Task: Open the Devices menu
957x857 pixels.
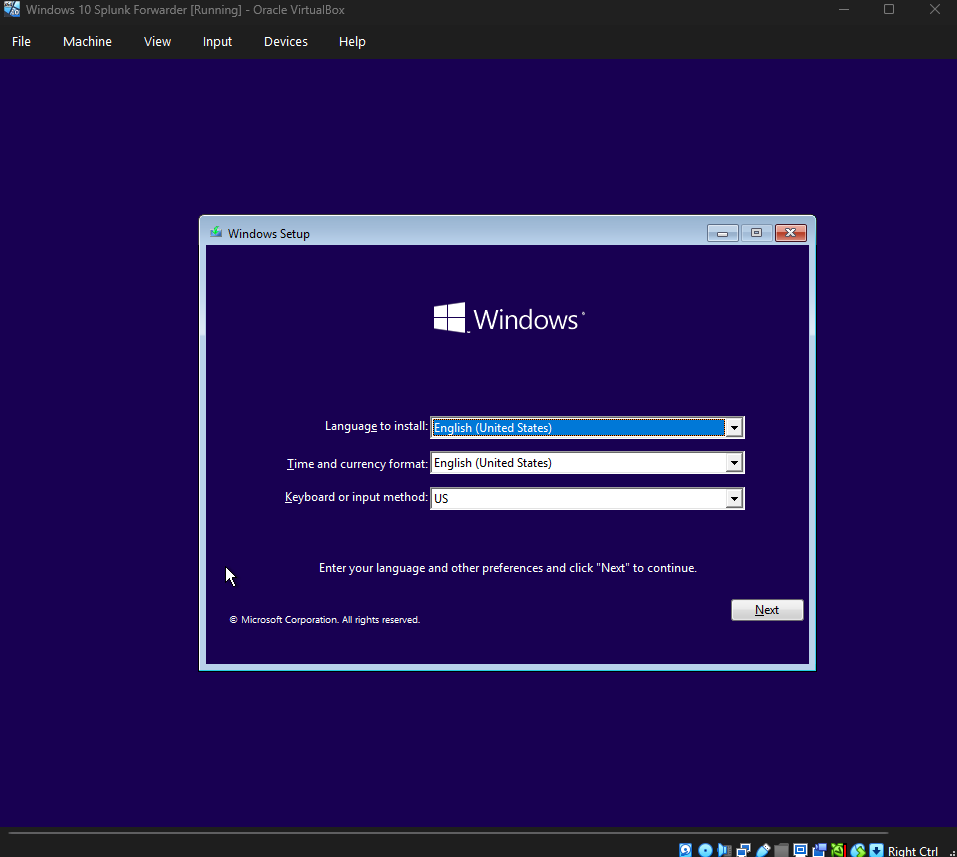Action: click(285, 41)
